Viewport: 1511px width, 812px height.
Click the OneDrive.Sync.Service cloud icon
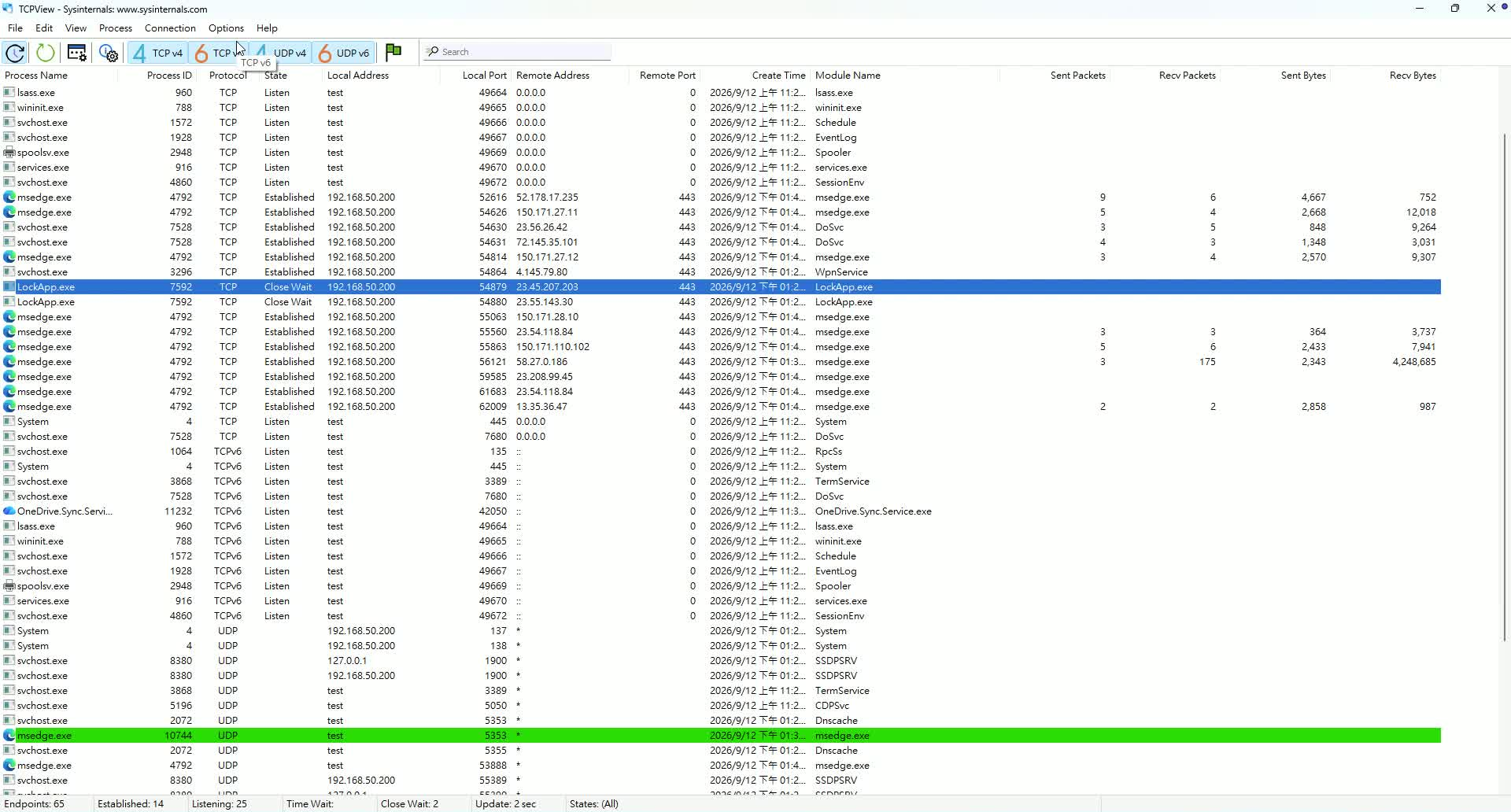[x=9, y=511]
